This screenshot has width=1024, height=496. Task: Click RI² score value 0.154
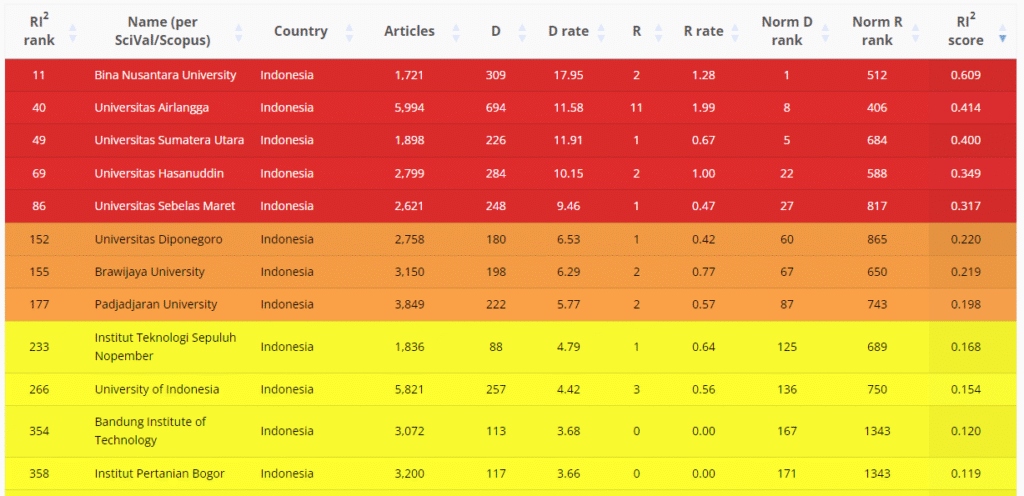(x=965, y=390)
